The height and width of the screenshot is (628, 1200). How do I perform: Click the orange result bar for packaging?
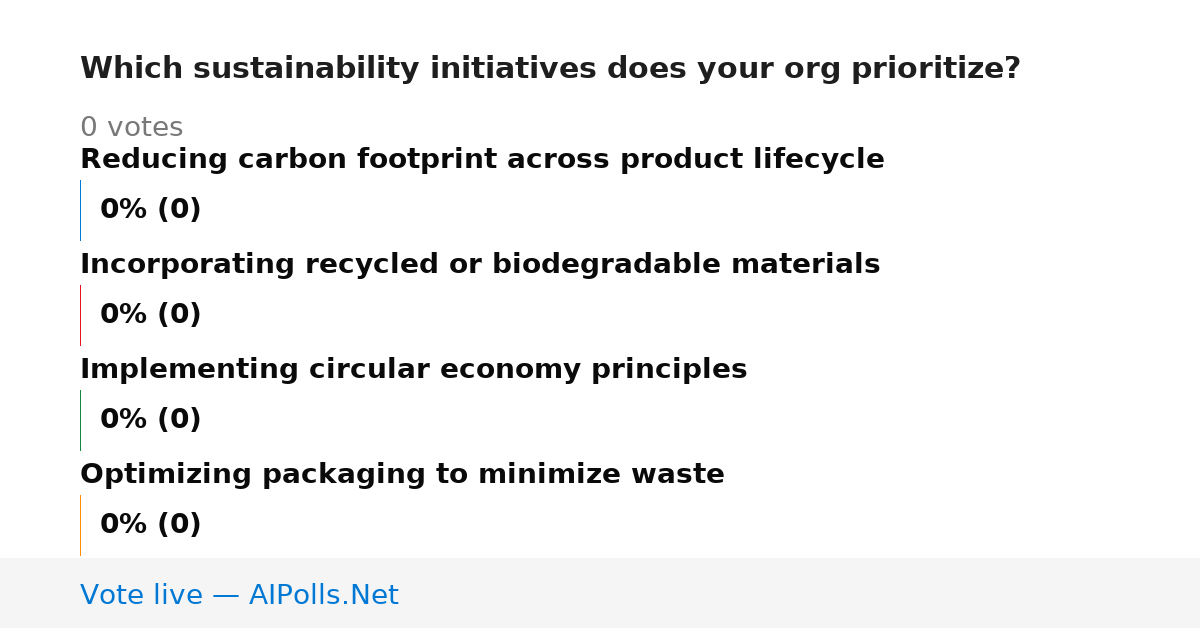[80, 525]
